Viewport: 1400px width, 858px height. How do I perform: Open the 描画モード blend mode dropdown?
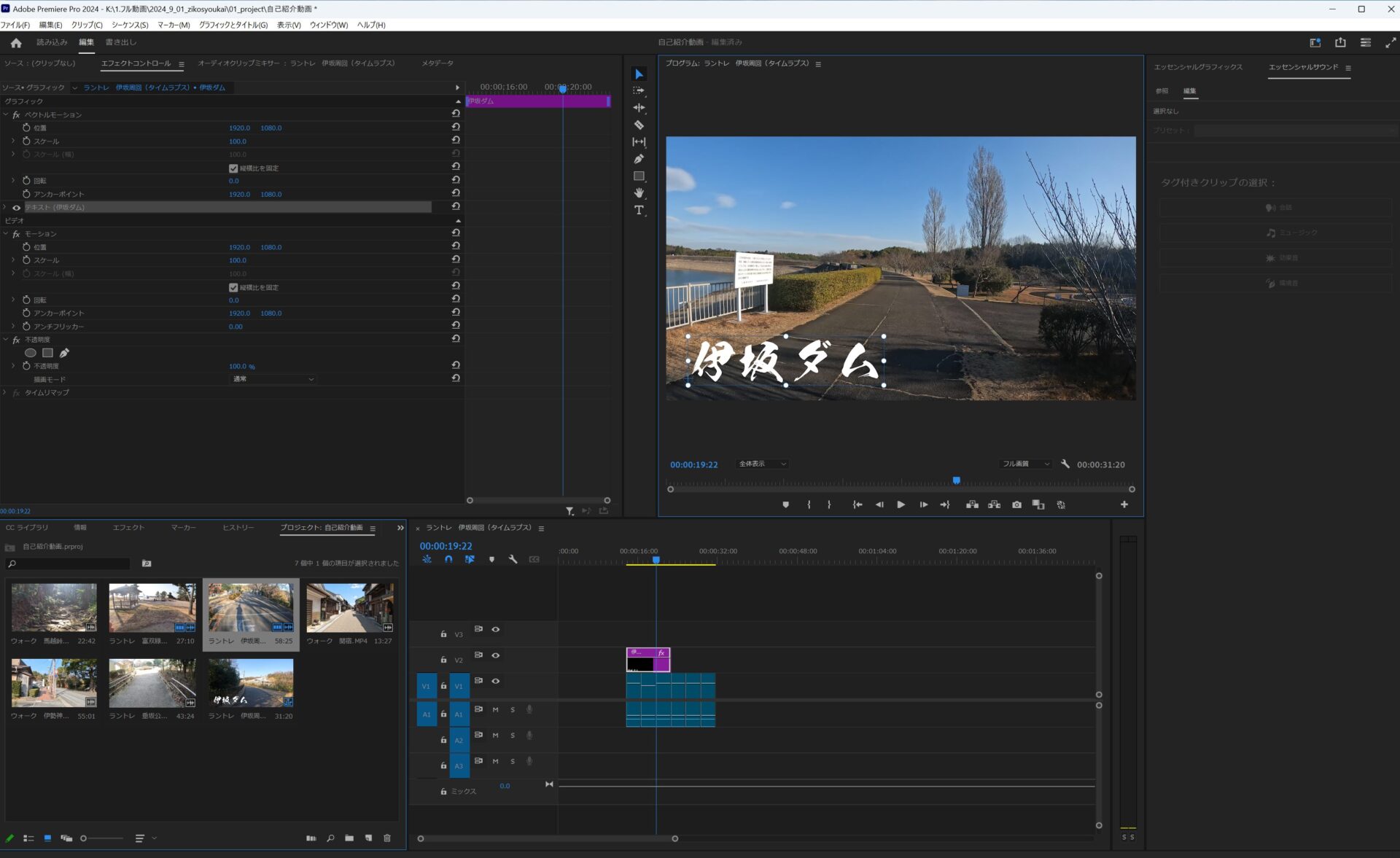click(x=273, y=379)
